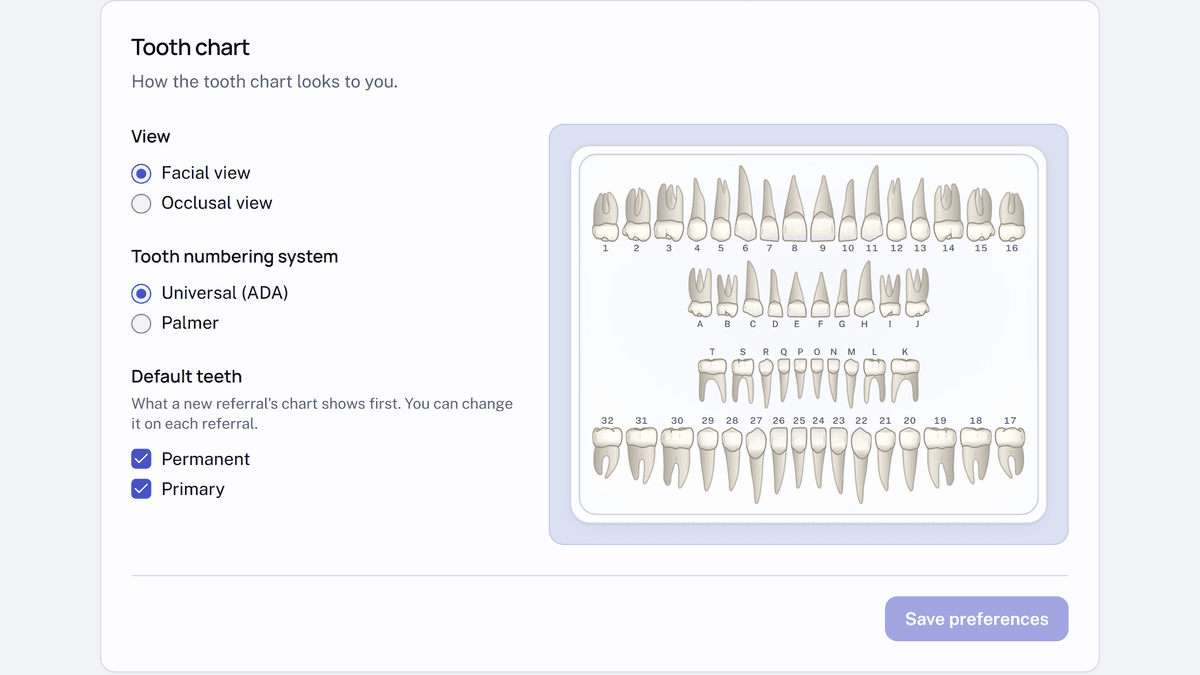Choose Universal (ADA) numbering system
The height and width of the screenshot is (675, 1200).
tap(142, 293)
